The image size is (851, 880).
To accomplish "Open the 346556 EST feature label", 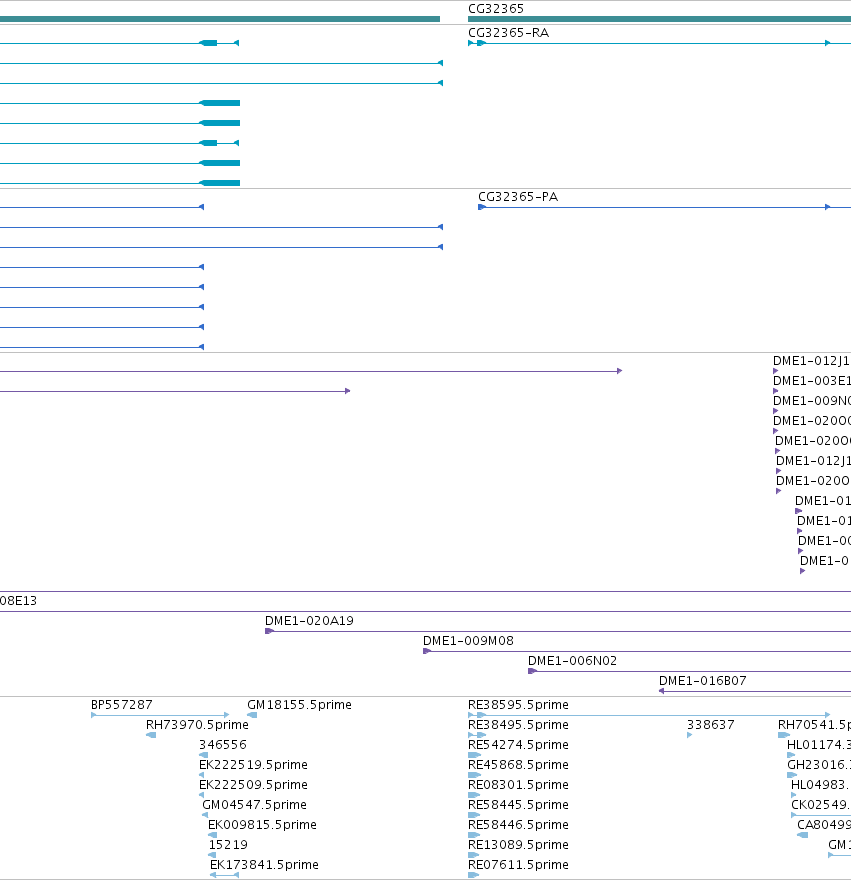I will pyautogui.click(x=223, y=745).
